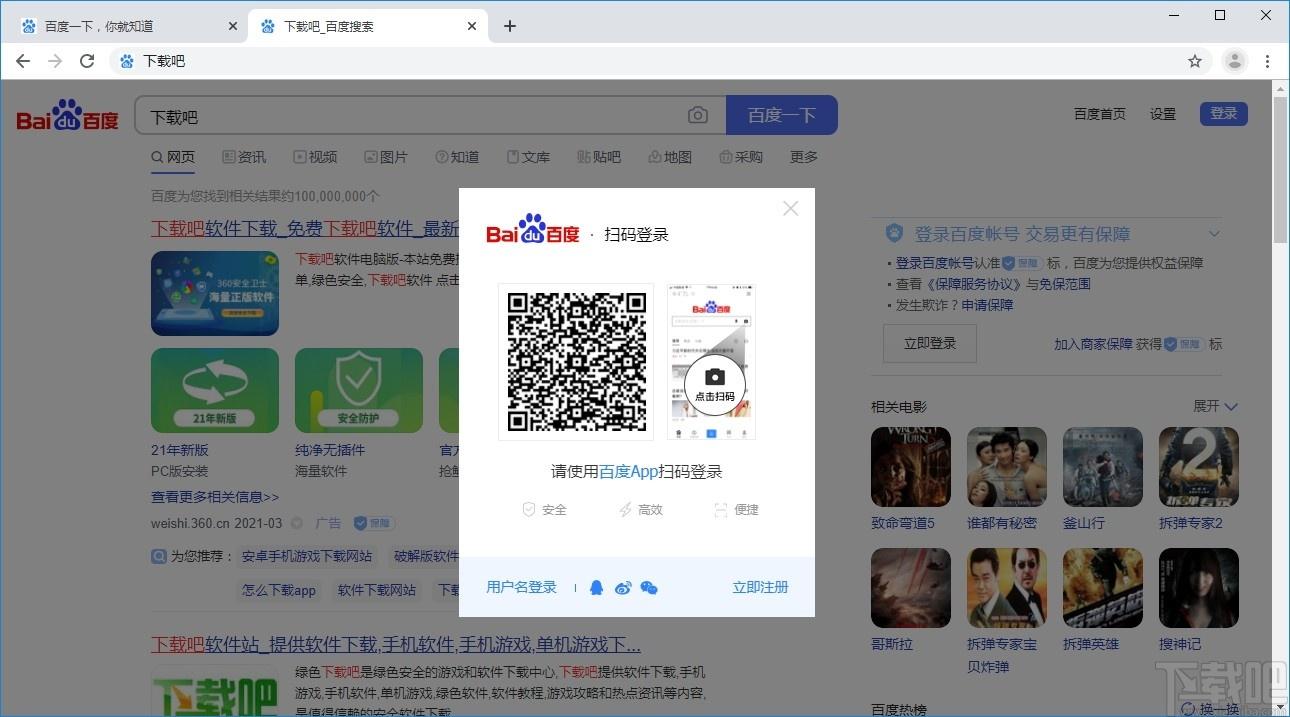Expand the 展开 related movies section
1290x717 pixels.
[1216, 406]
